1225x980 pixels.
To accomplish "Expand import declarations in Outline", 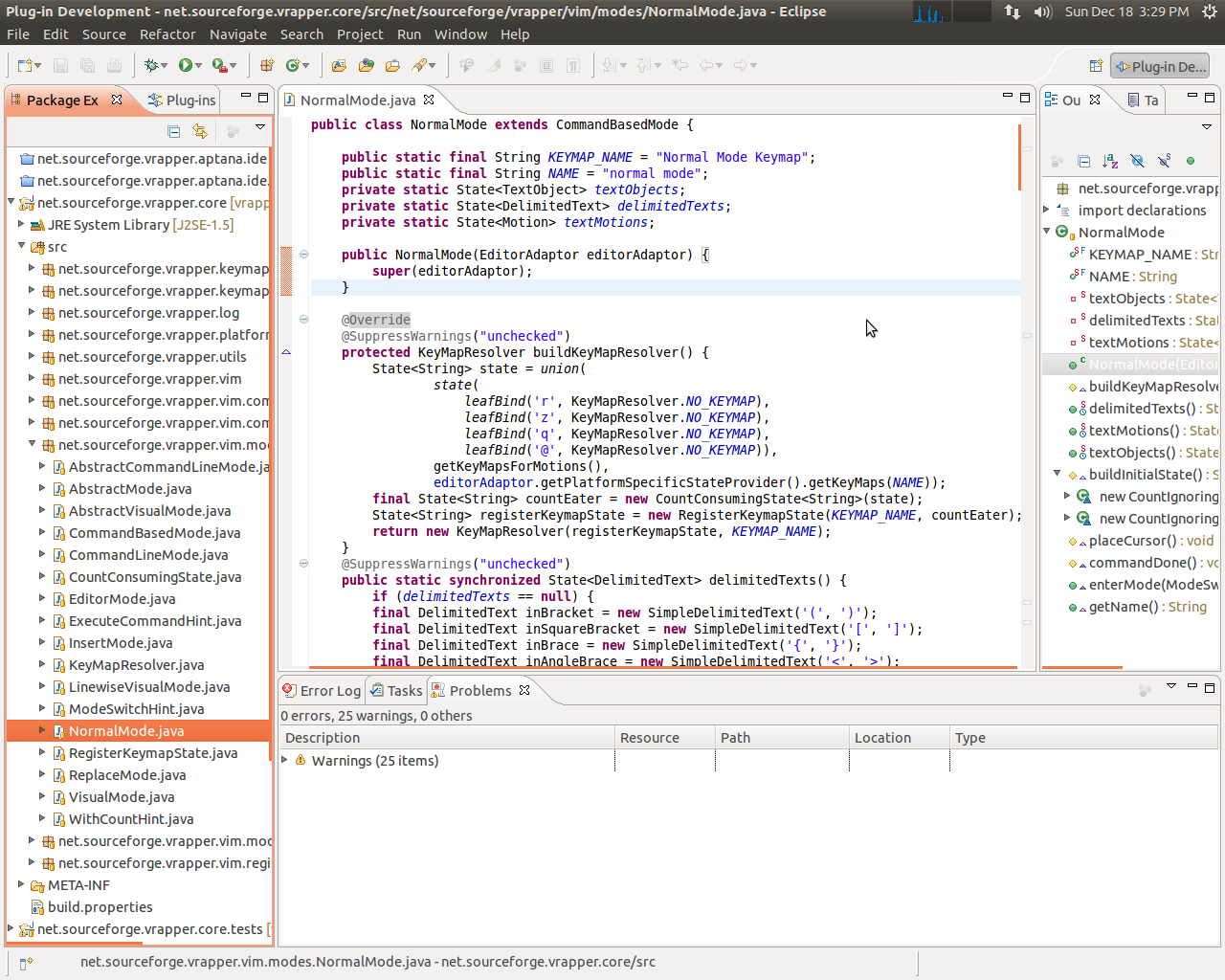I will coord(1047,210).
